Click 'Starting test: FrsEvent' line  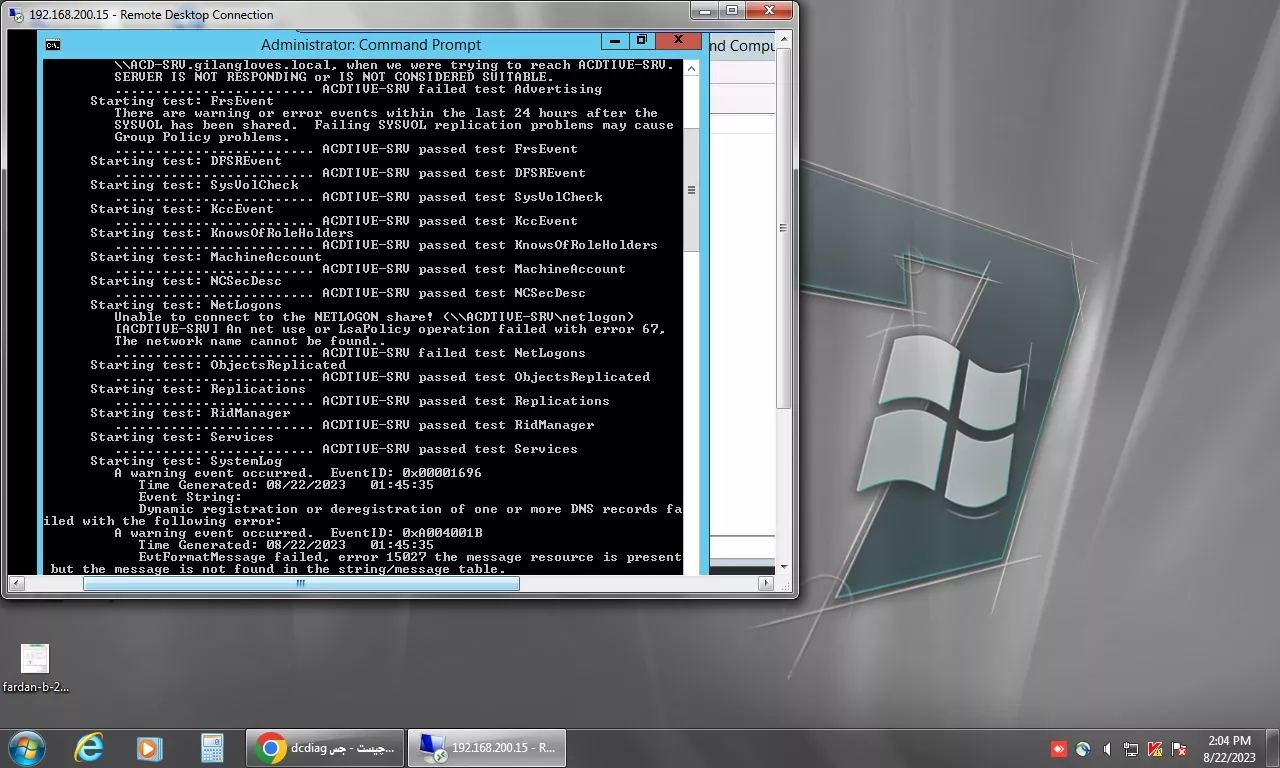coord(182,101)
